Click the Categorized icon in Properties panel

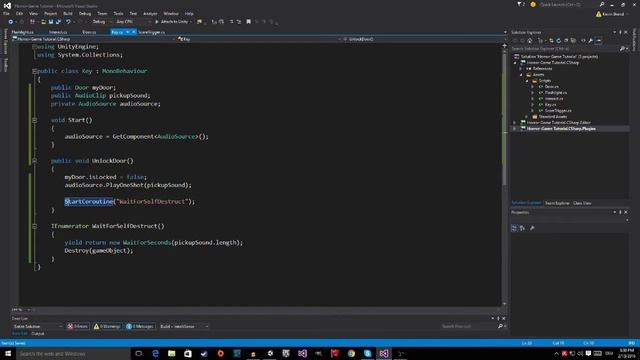514,228
